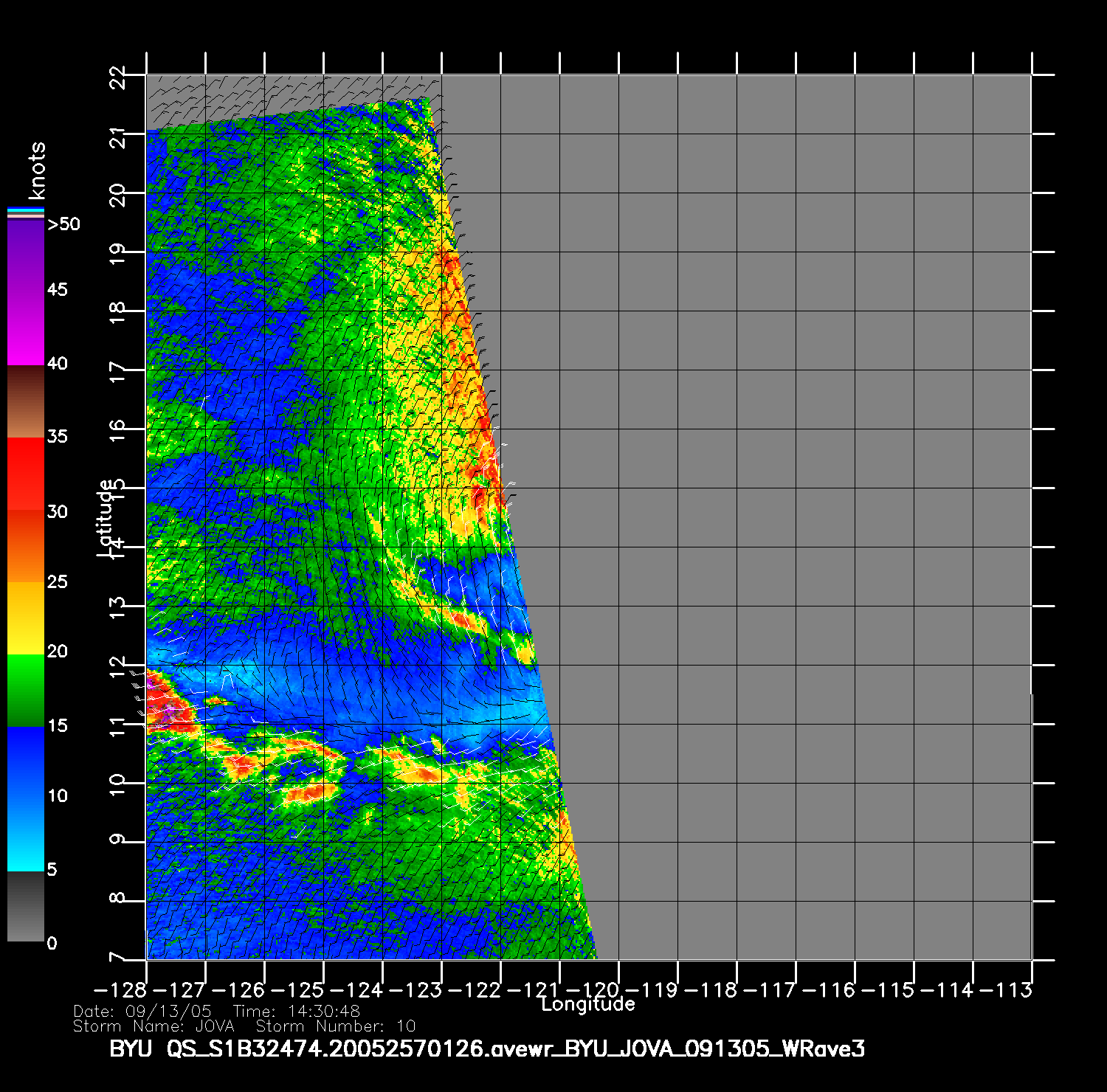This screenshot has height=1092, width=1107.
Task: Click the -128 longitude tick label
Action: click(120, 990)
